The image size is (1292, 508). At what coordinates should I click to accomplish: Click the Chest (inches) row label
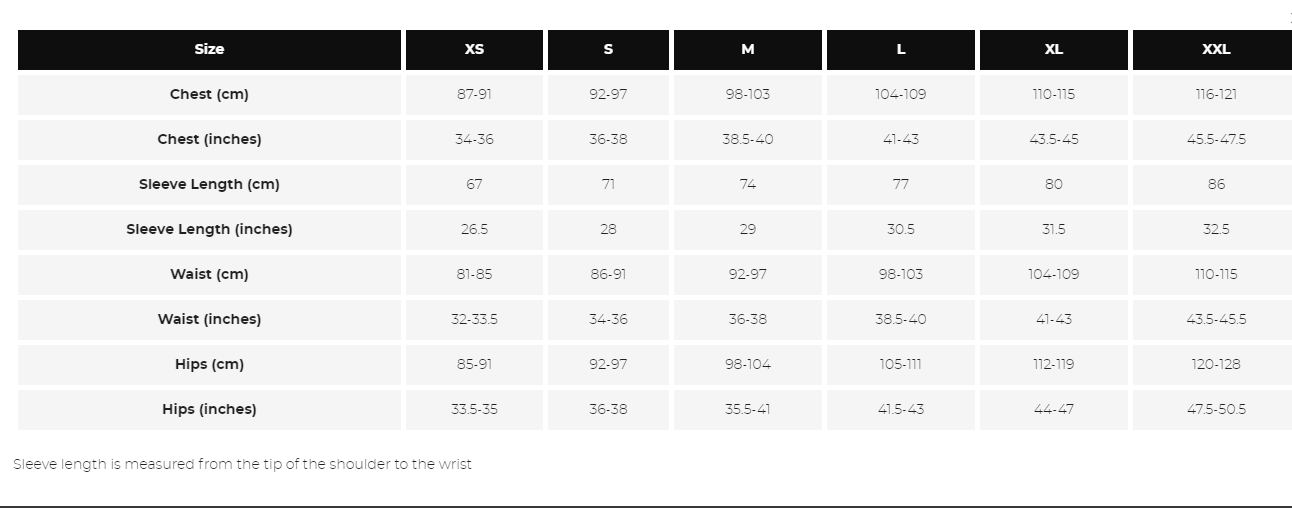point(209,139)
